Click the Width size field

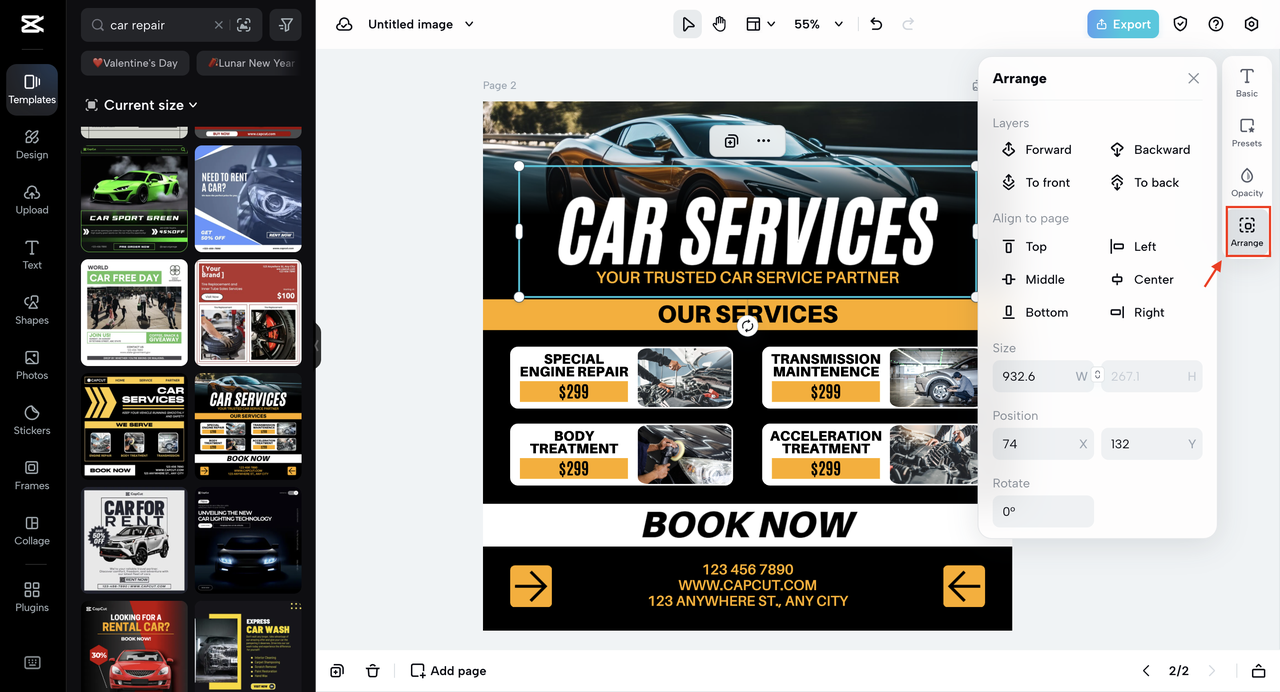pyautogui.click(x=1043, y=376)
